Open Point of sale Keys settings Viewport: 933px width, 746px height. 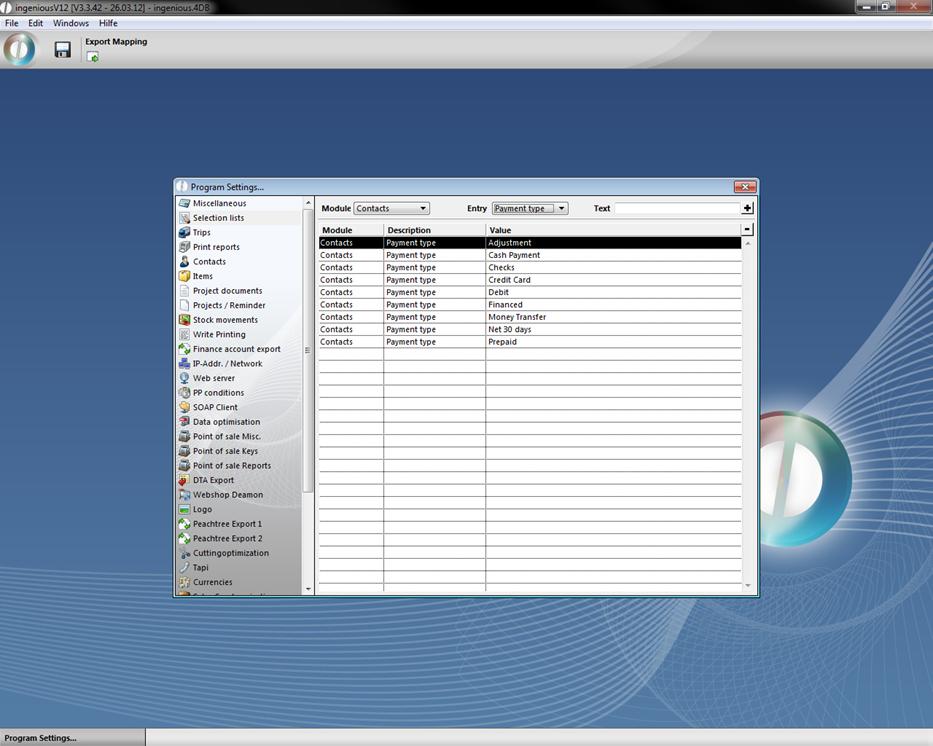click(x=225, y=451)
